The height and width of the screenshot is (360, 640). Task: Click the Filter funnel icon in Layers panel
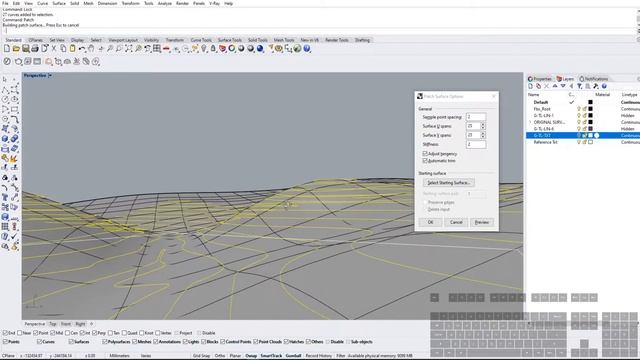click(579, 86)
